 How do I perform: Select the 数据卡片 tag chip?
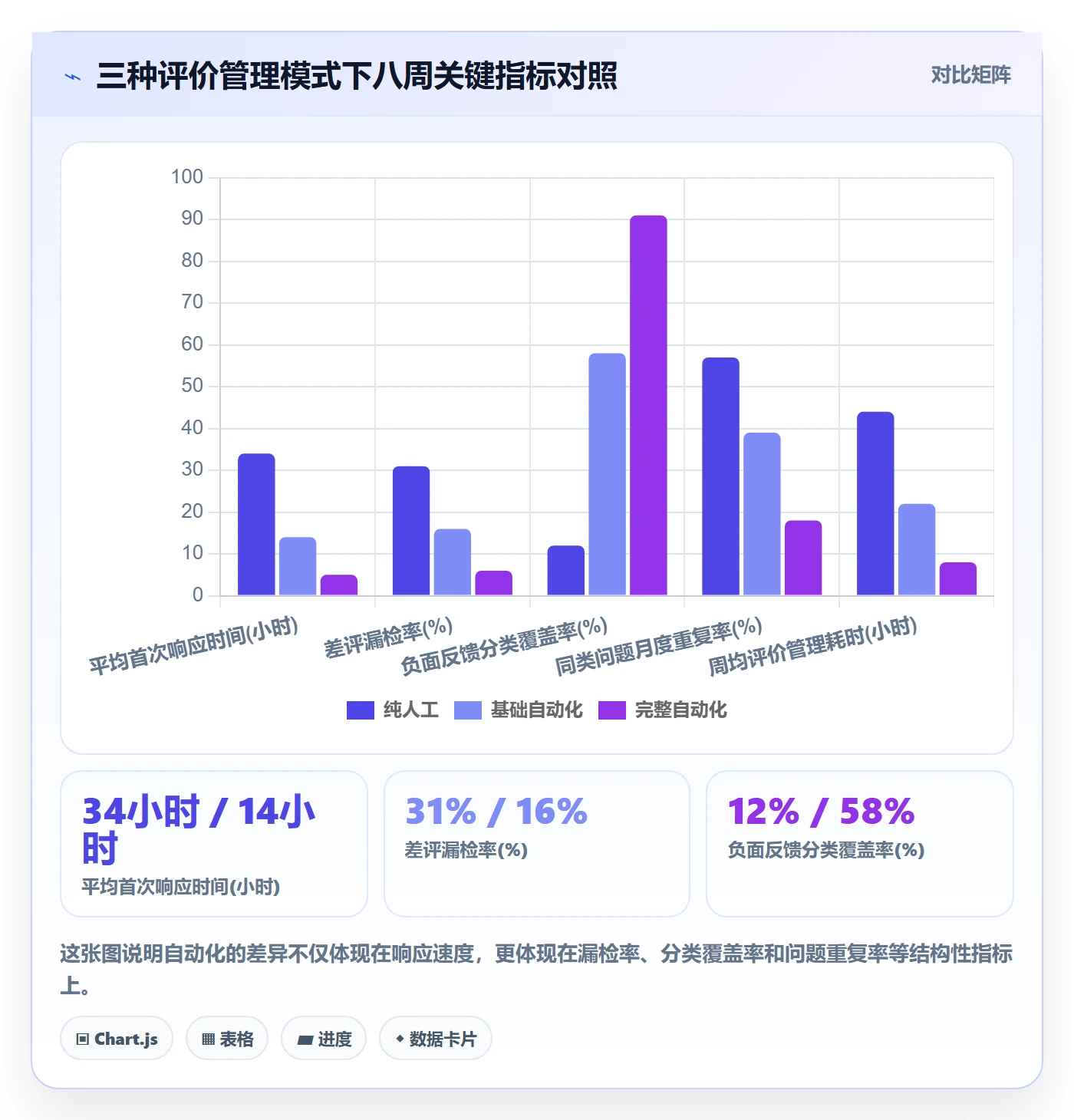[436, 1039]
